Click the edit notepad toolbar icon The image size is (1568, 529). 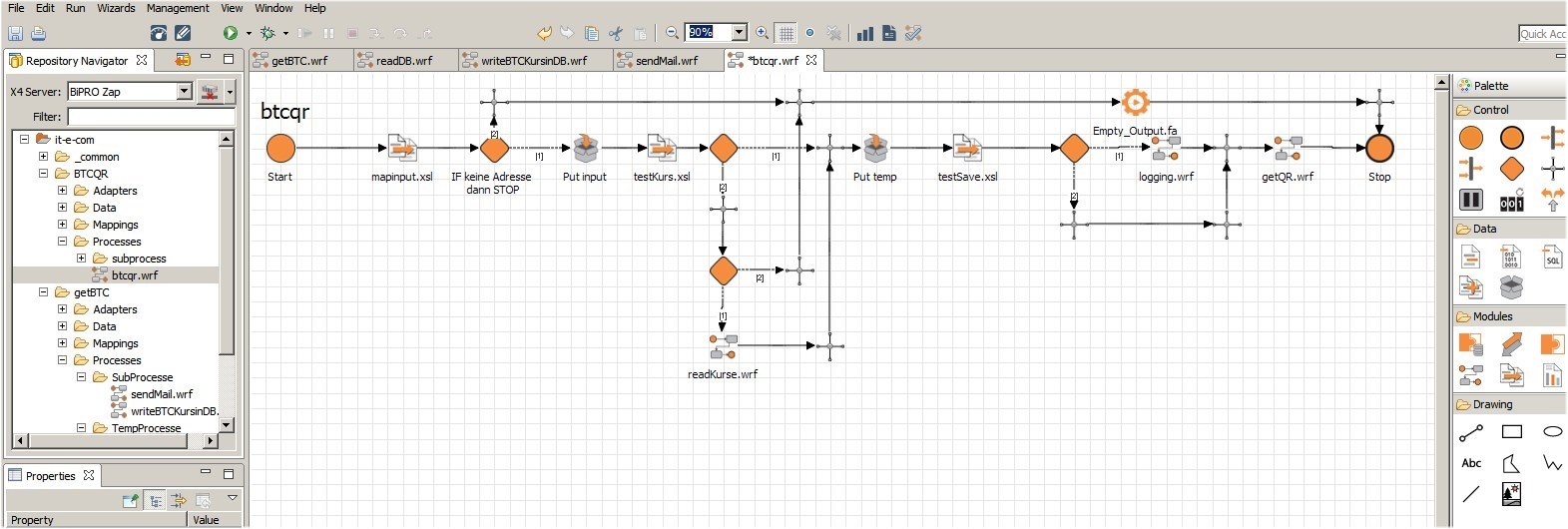point(183,33)
